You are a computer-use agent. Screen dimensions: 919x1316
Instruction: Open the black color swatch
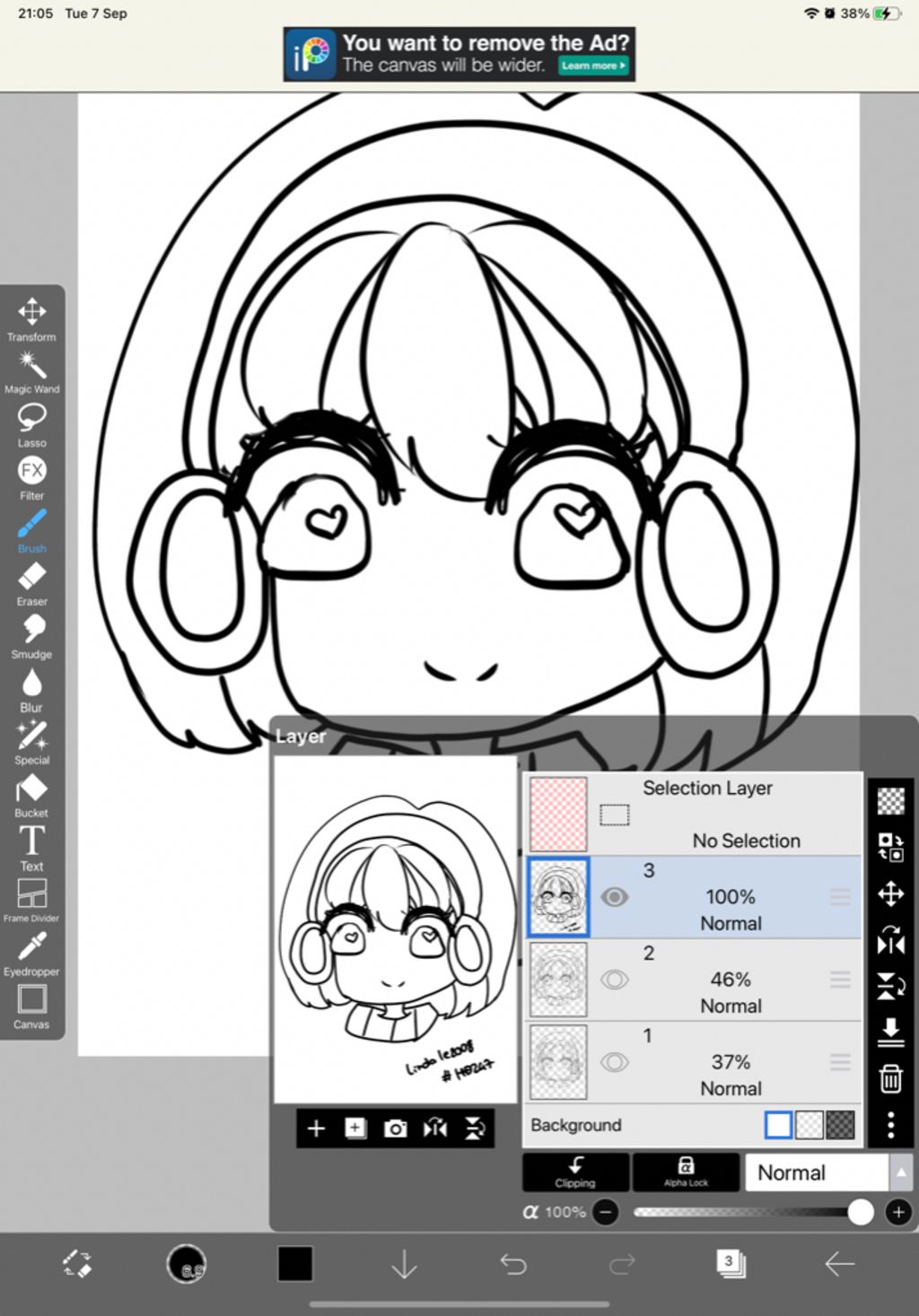pos(295,1264)
